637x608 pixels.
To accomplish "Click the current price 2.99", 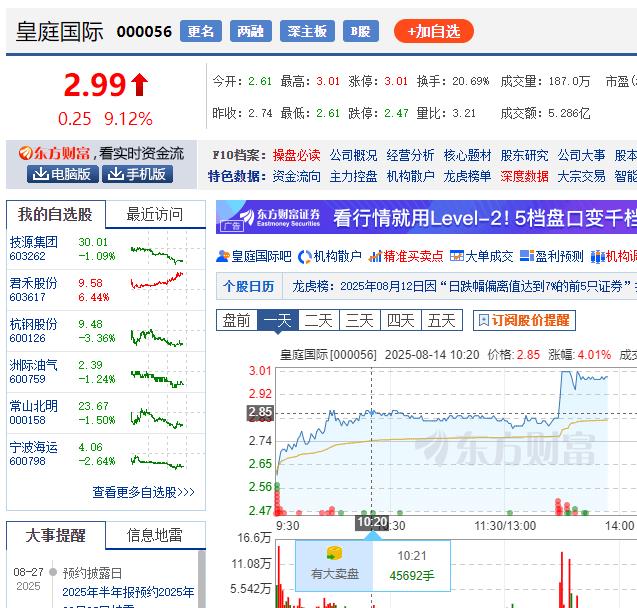I will [95, 84].
